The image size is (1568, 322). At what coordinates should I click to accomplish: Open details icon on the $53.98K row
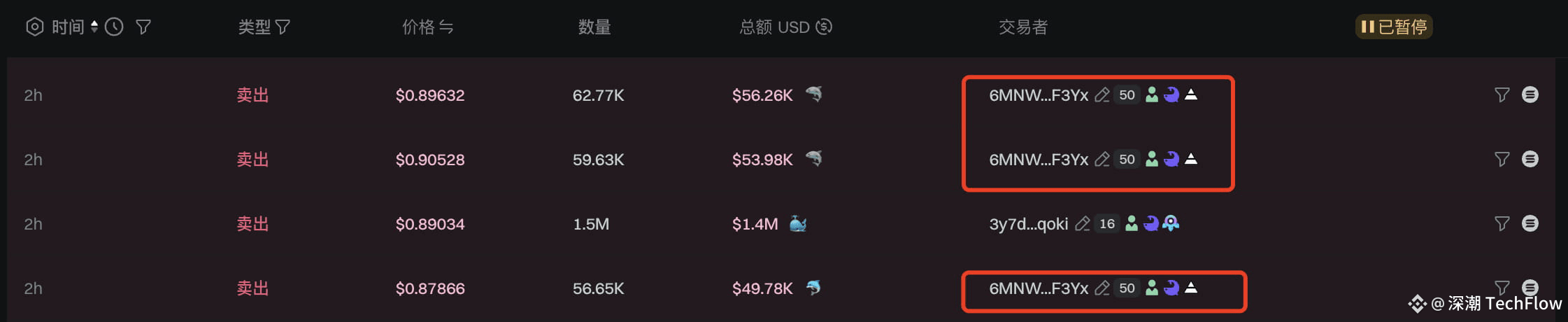[1530, 159]
